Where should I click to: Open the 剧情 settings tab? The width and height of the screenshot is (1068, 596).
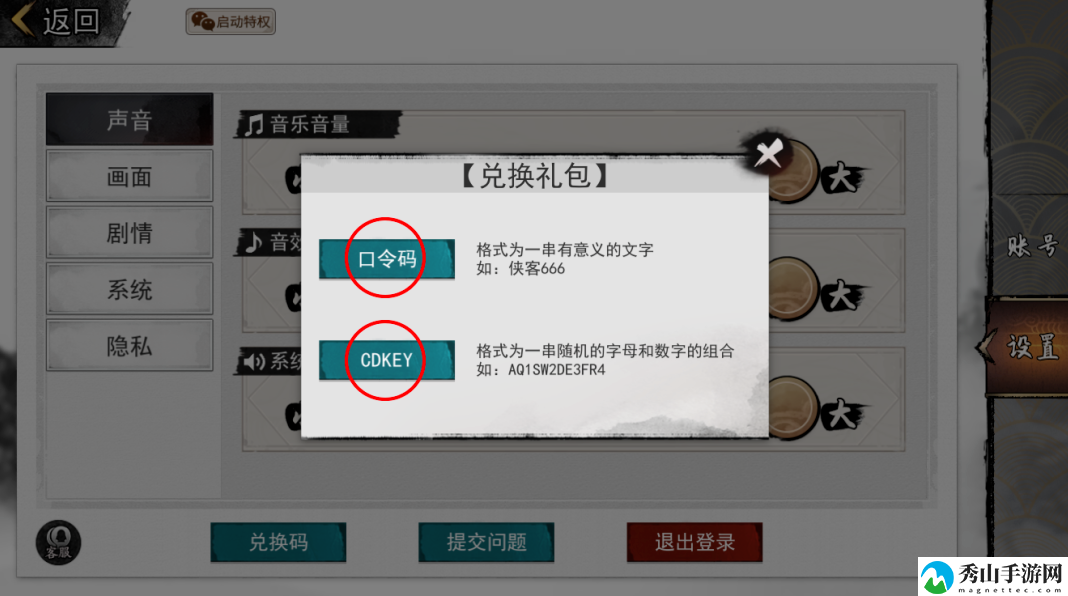coord(129,233)
